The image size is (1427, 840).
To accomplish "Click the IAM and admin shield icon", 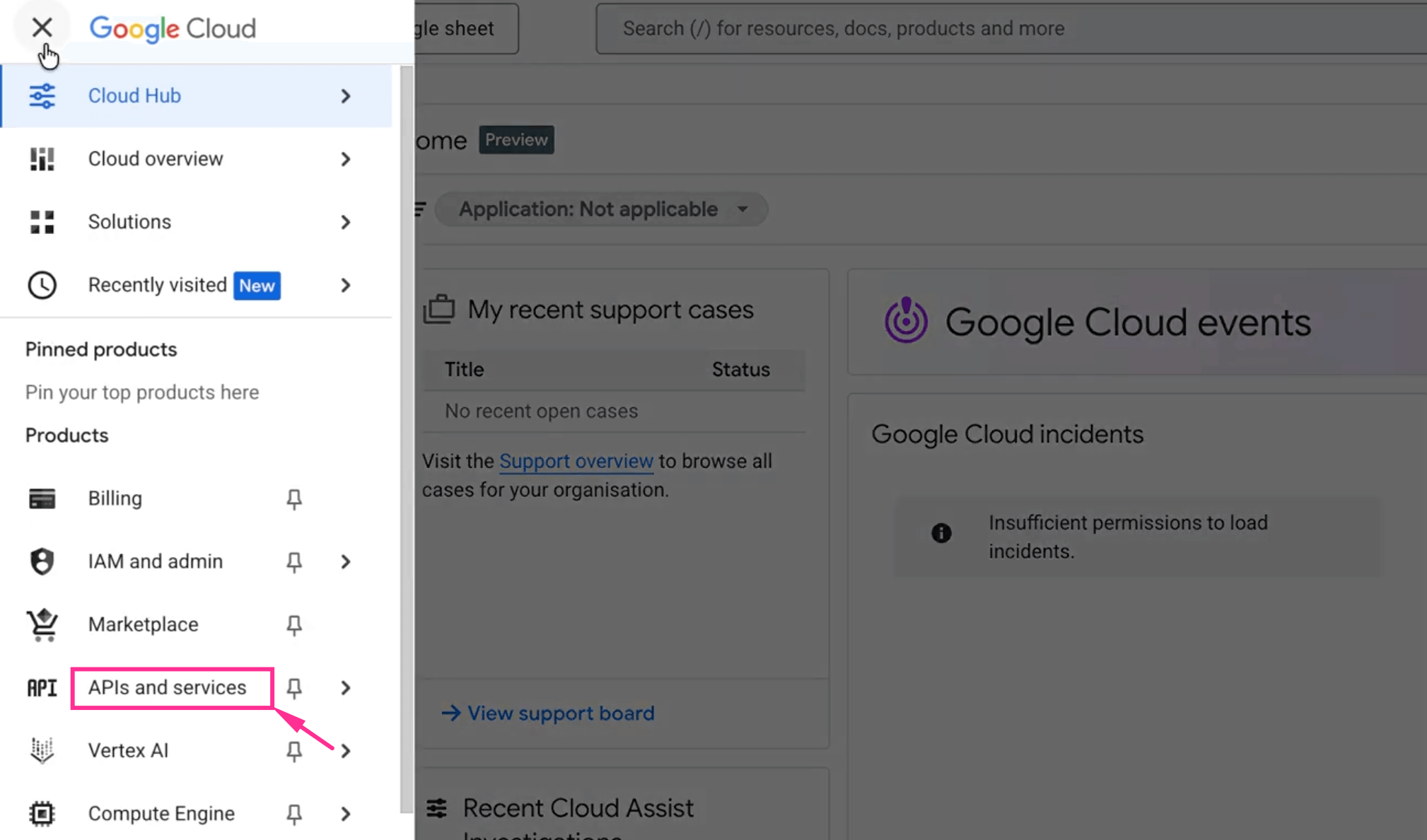I will pos(42,561).
